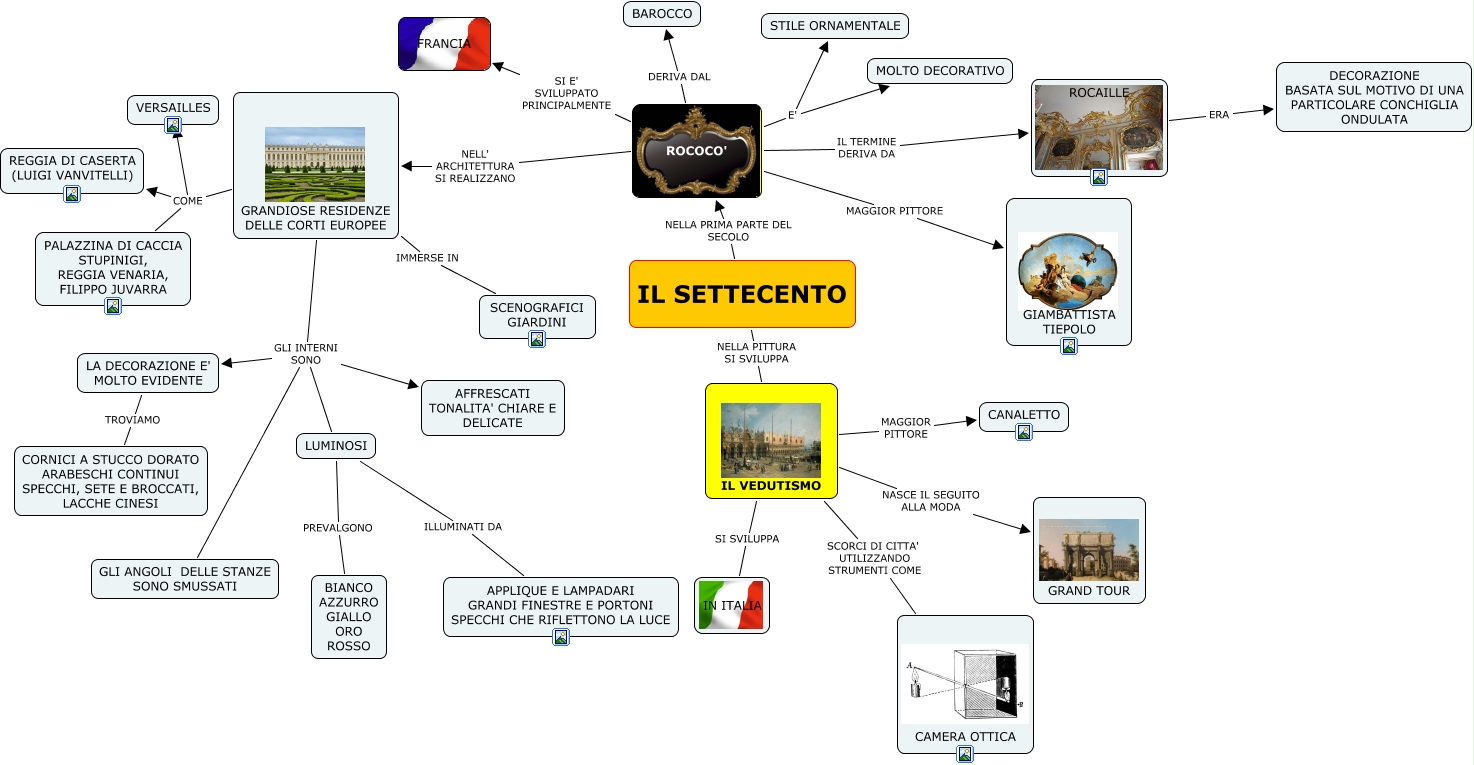The height and width of the screenshot is (765, 1474).
Task: Select the French flag FRANCIA node
Action: (x=444, y=44)
